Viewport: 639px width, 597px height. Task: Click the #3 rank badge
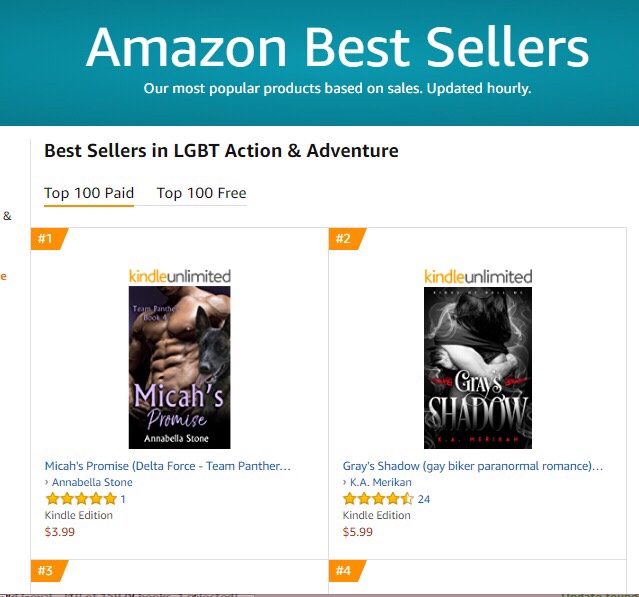(47, 571)
